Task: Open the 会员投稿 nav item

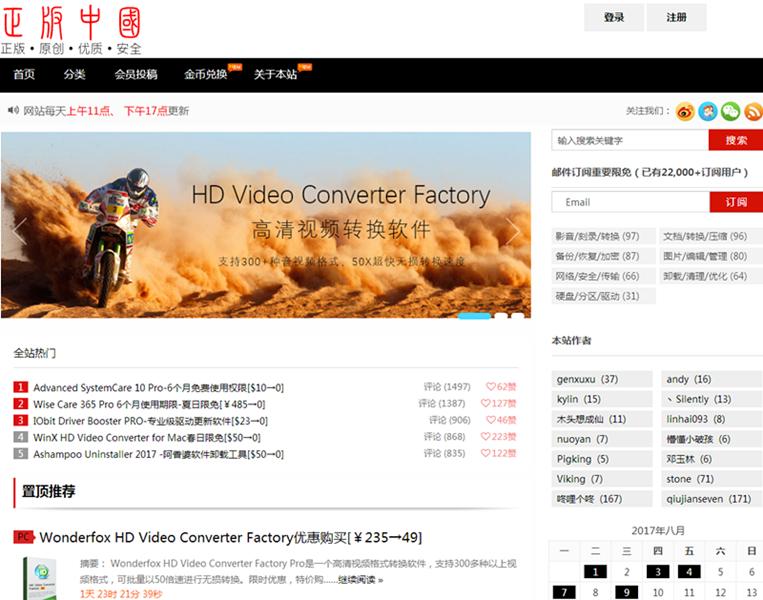Action: 136,74
